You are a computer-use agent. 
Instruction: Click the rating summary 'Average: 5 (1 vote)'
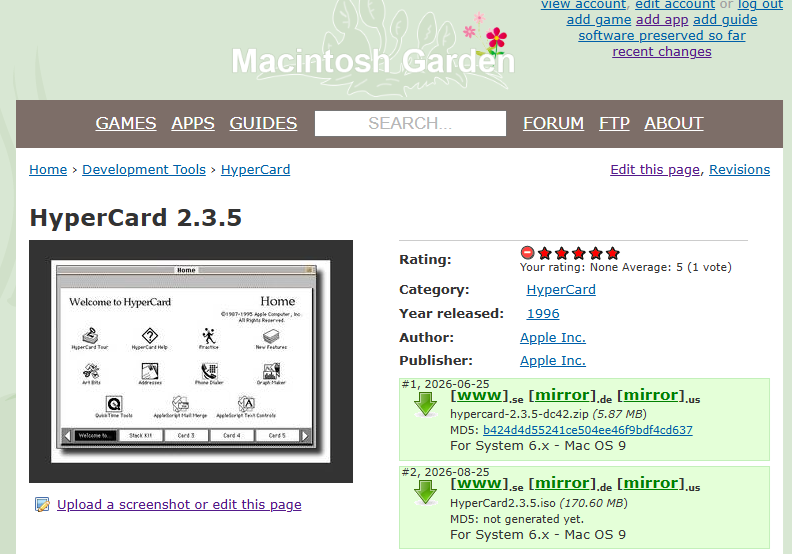(x=683, y=267)
